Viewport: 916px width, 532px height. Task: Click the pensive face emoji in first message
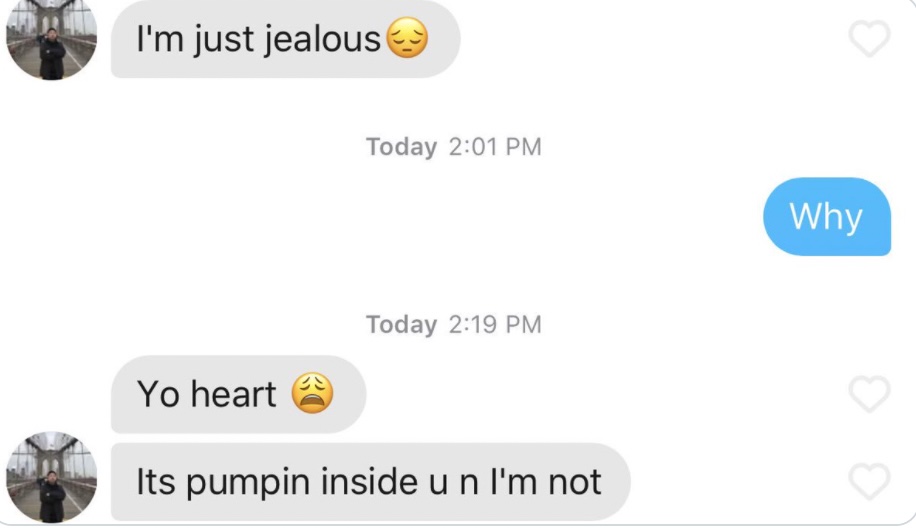(x=408, y=38)
